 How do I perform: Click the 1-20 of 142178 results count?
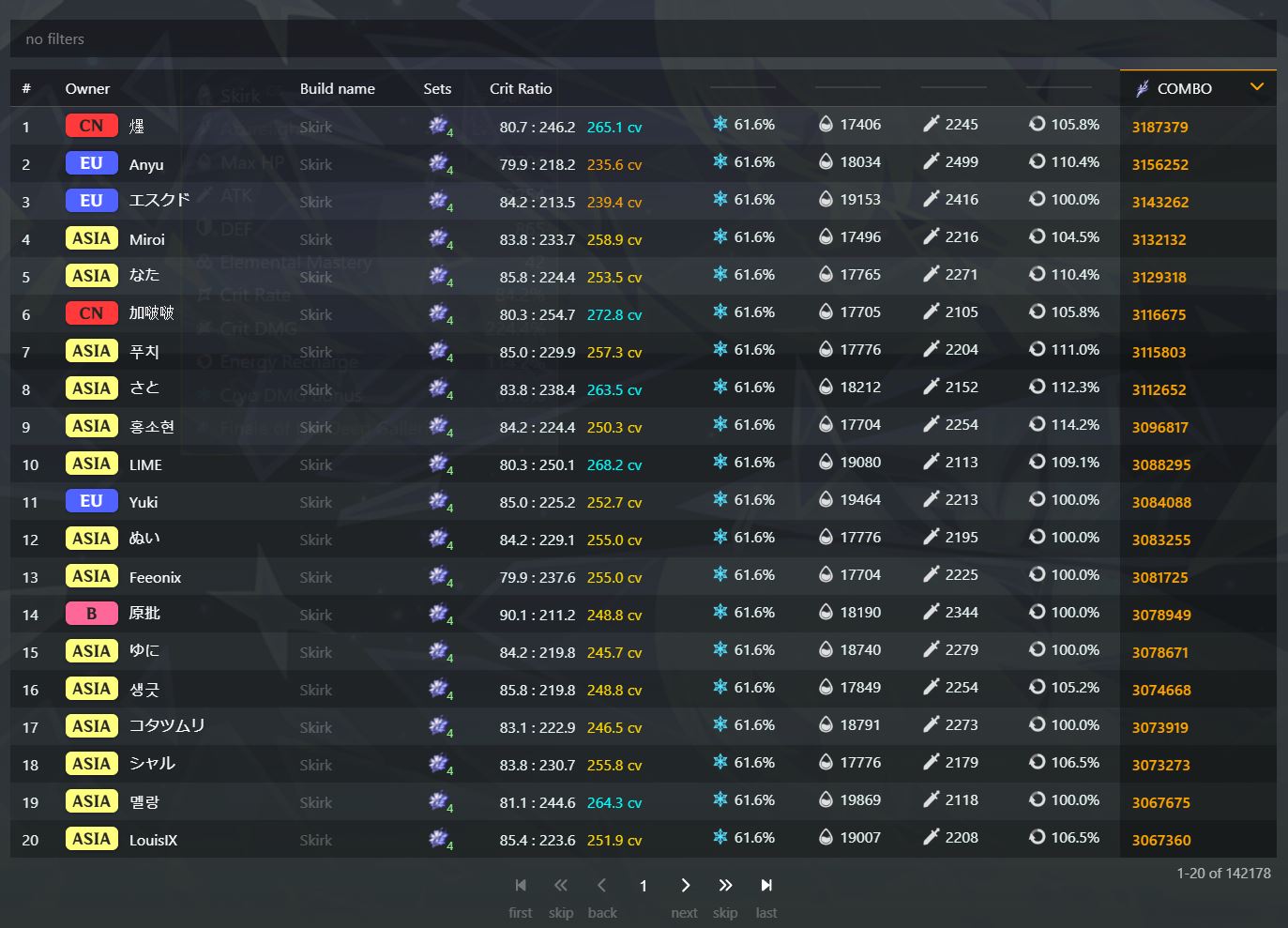(1223, 873)
